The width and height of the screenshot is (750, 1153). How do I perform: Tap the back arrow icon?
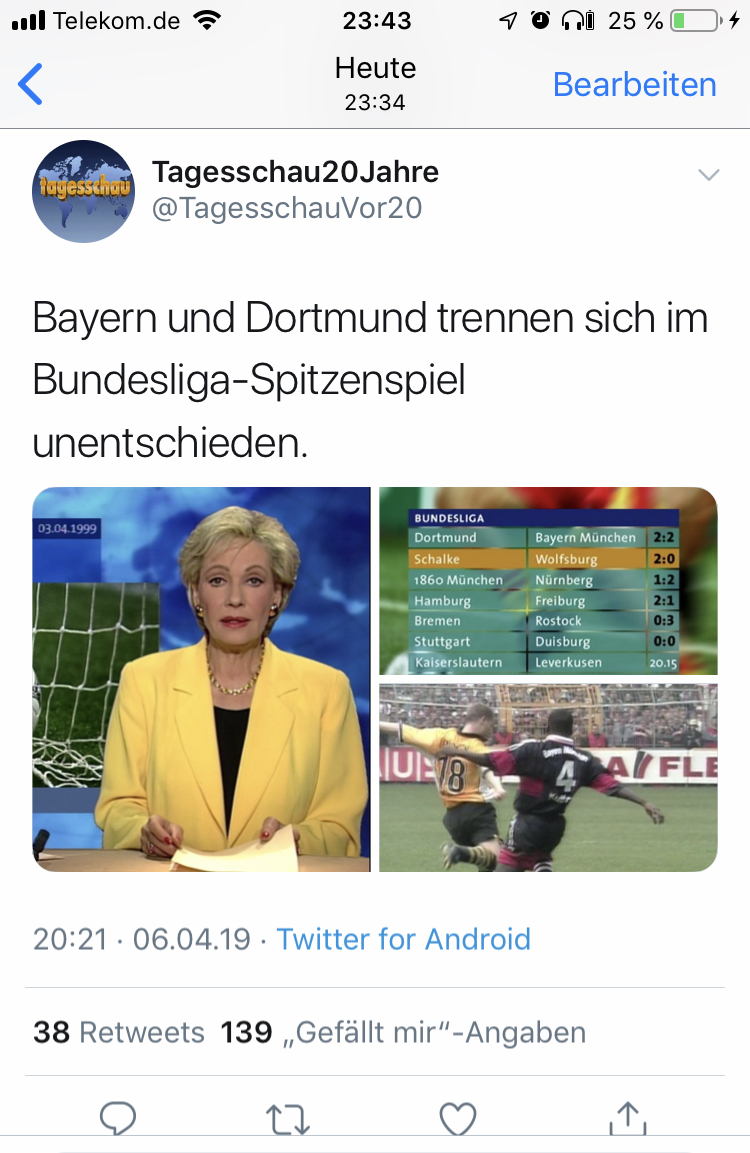click(30, 84)
